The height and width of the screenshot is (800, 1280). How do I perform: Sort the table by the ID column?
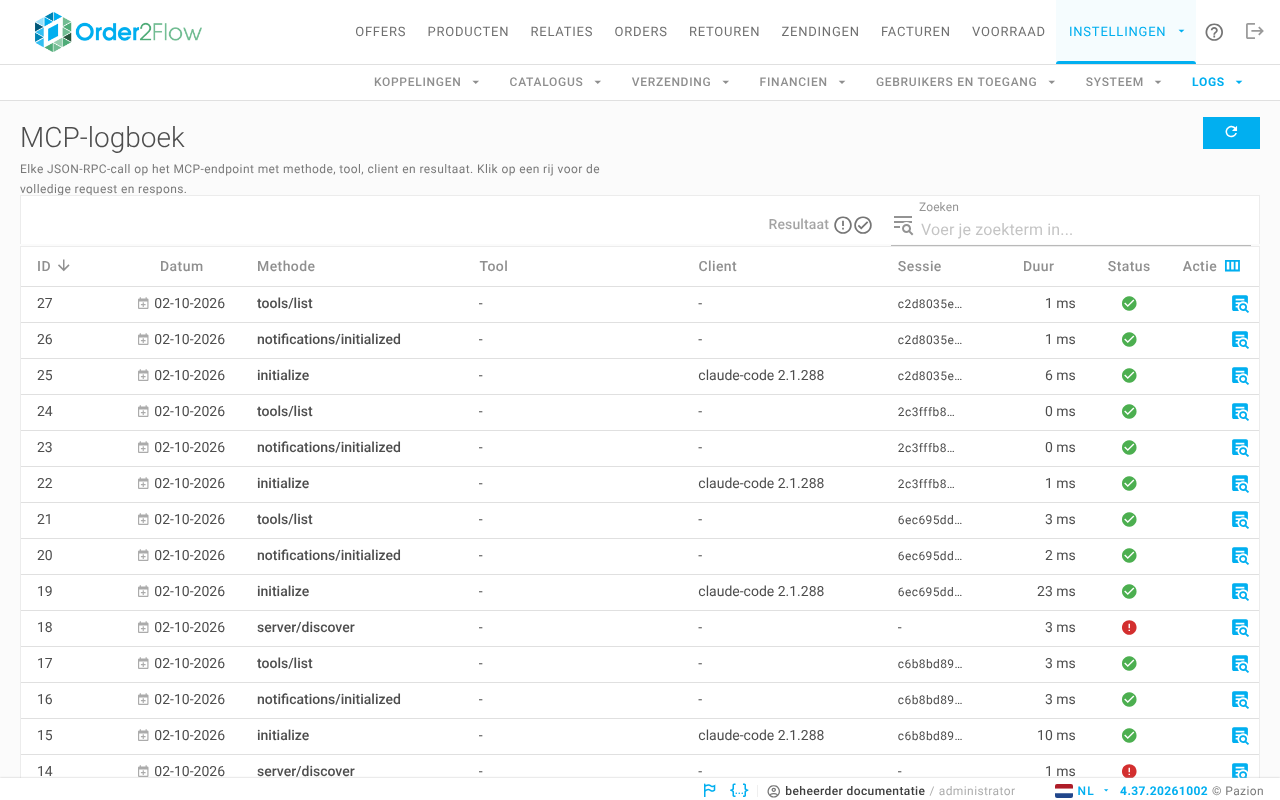(53, 266)
